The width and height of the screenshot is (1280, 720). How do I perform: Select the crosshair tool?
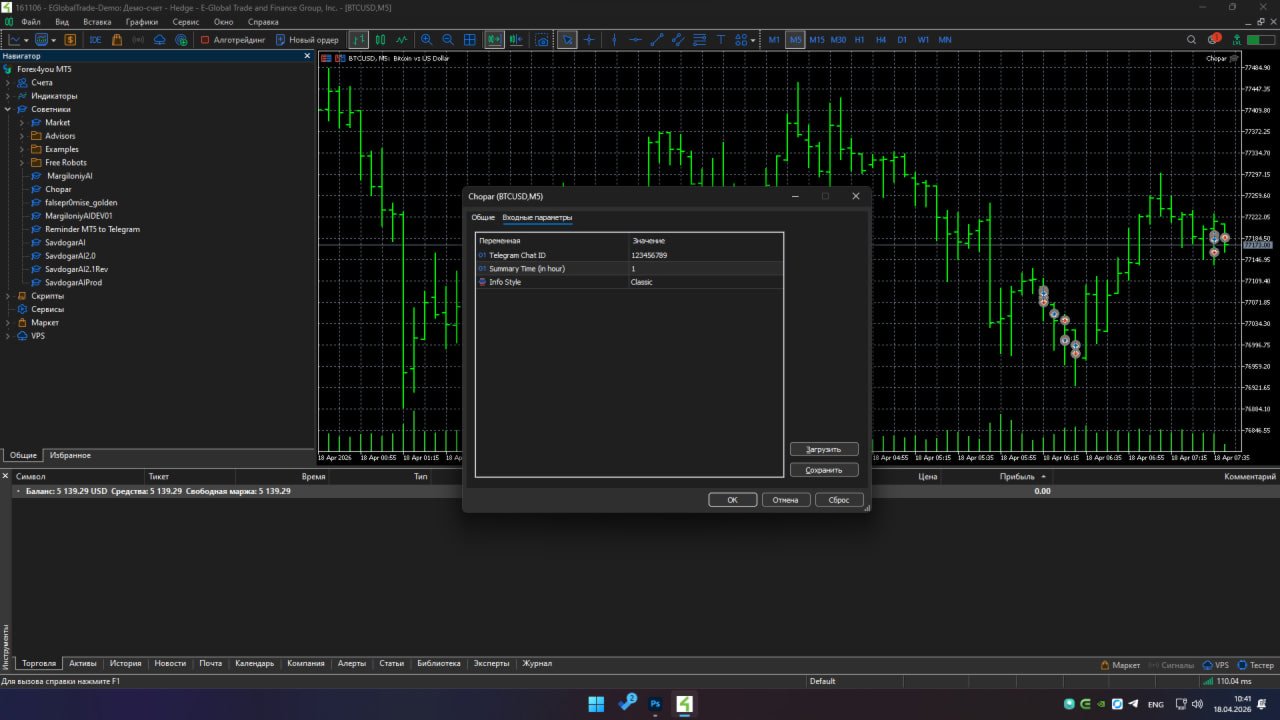[589, 40]
